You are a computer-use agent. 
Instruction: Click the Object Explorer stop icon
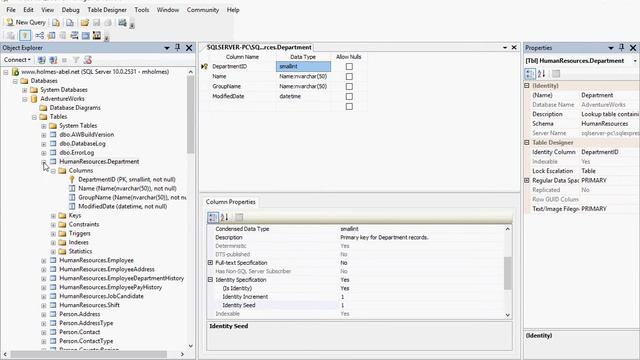click(64, 60)
